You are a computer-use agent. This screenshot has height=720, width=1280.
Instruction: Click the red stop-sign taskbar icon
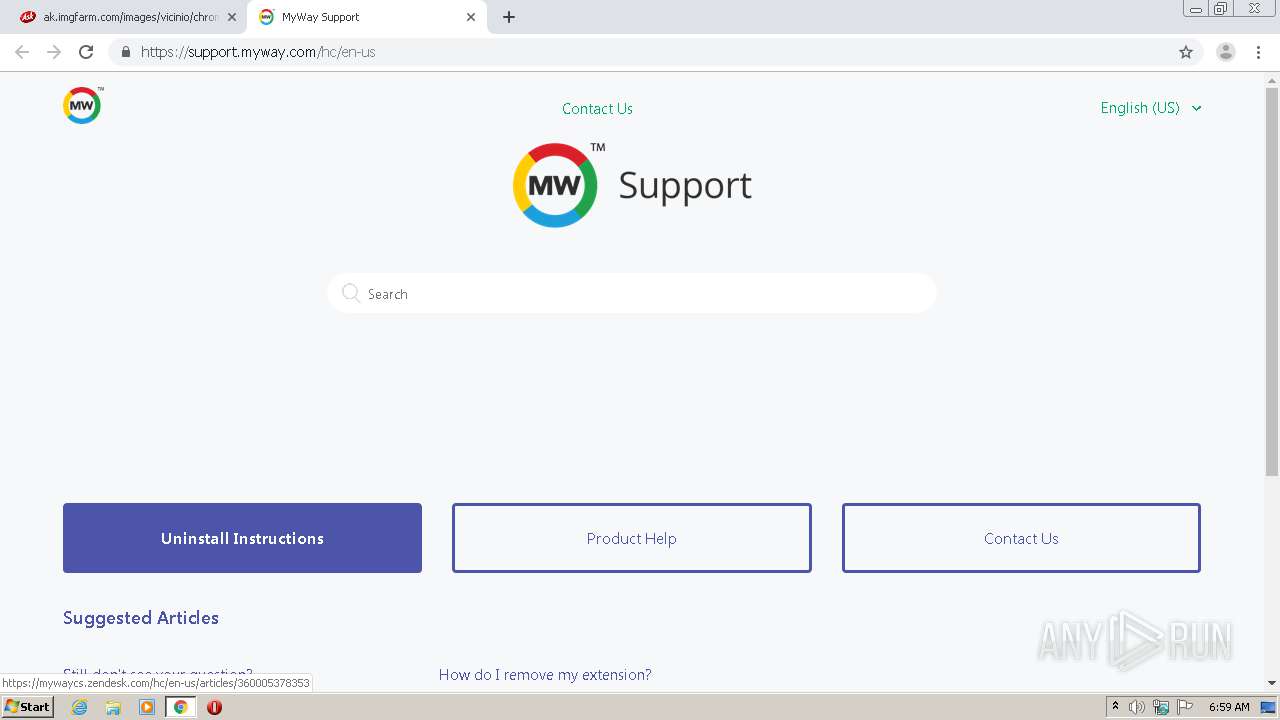tap(214, 707)
